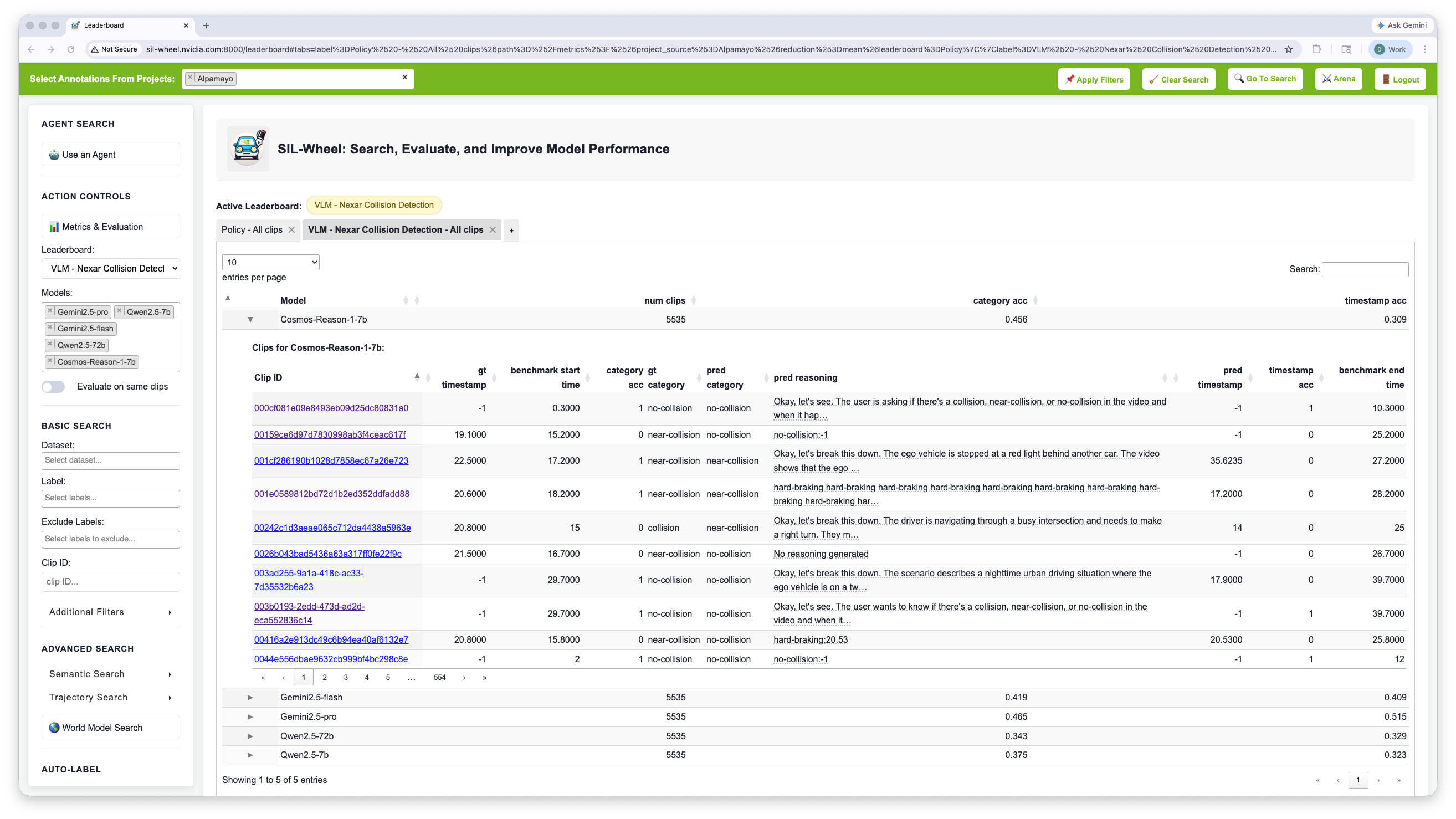Click the Dataset select field
The image size is (1456, 819).
click(111, 460)
